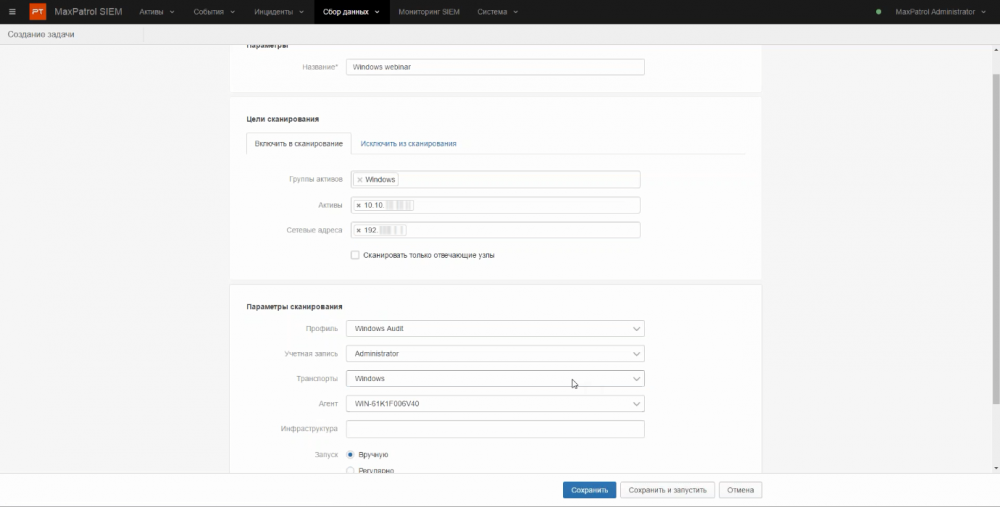The height and width of the screenshot is (507, 1000).
Task: Click the MaxPatrol SIEM title
Action: (88, 11)
